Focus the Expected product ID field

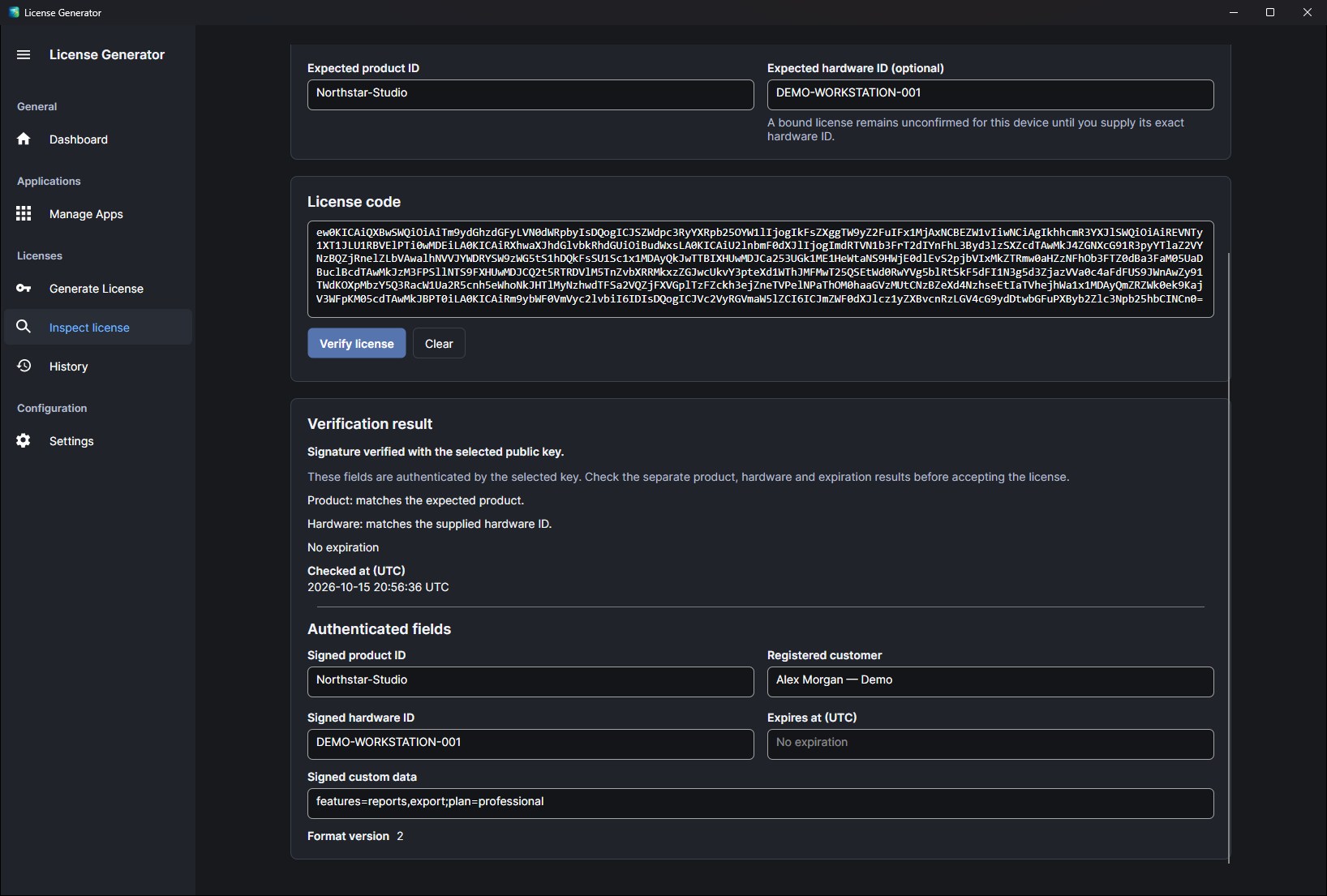[x=530, y=94]
